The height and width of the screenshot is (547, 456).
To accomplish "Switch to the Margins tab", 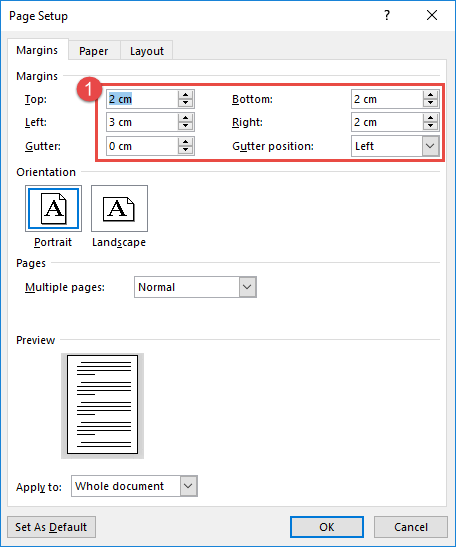I will [x=37, y=50].
